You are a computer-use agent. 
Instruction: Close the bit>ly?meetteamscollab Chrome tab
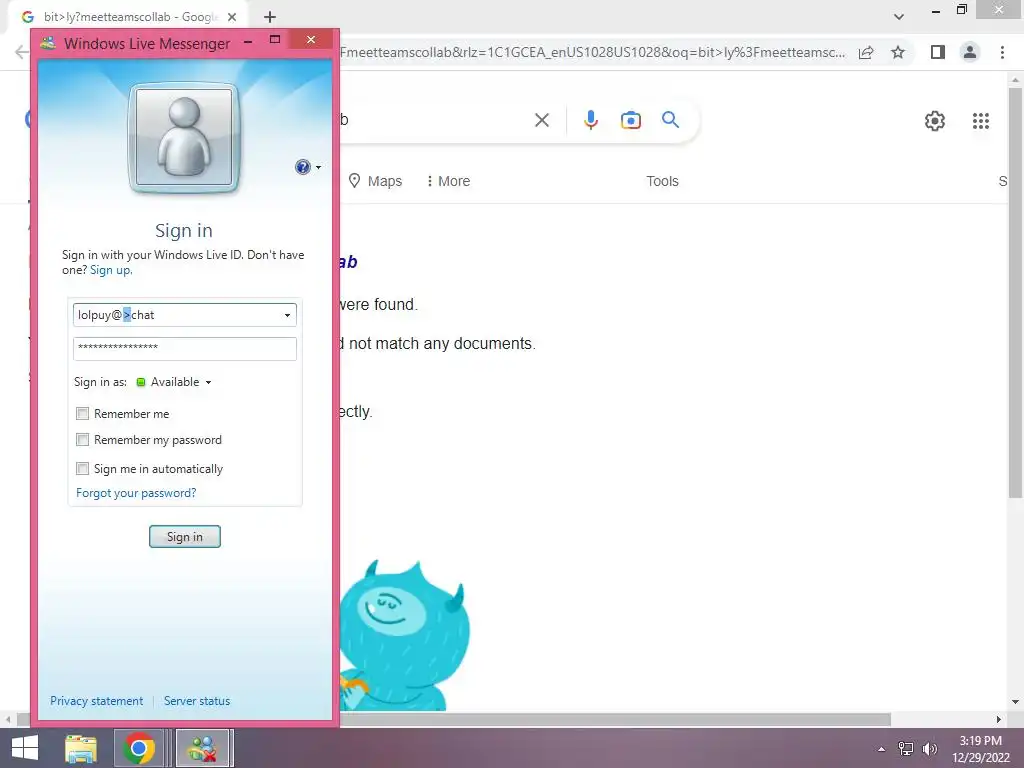232,17
